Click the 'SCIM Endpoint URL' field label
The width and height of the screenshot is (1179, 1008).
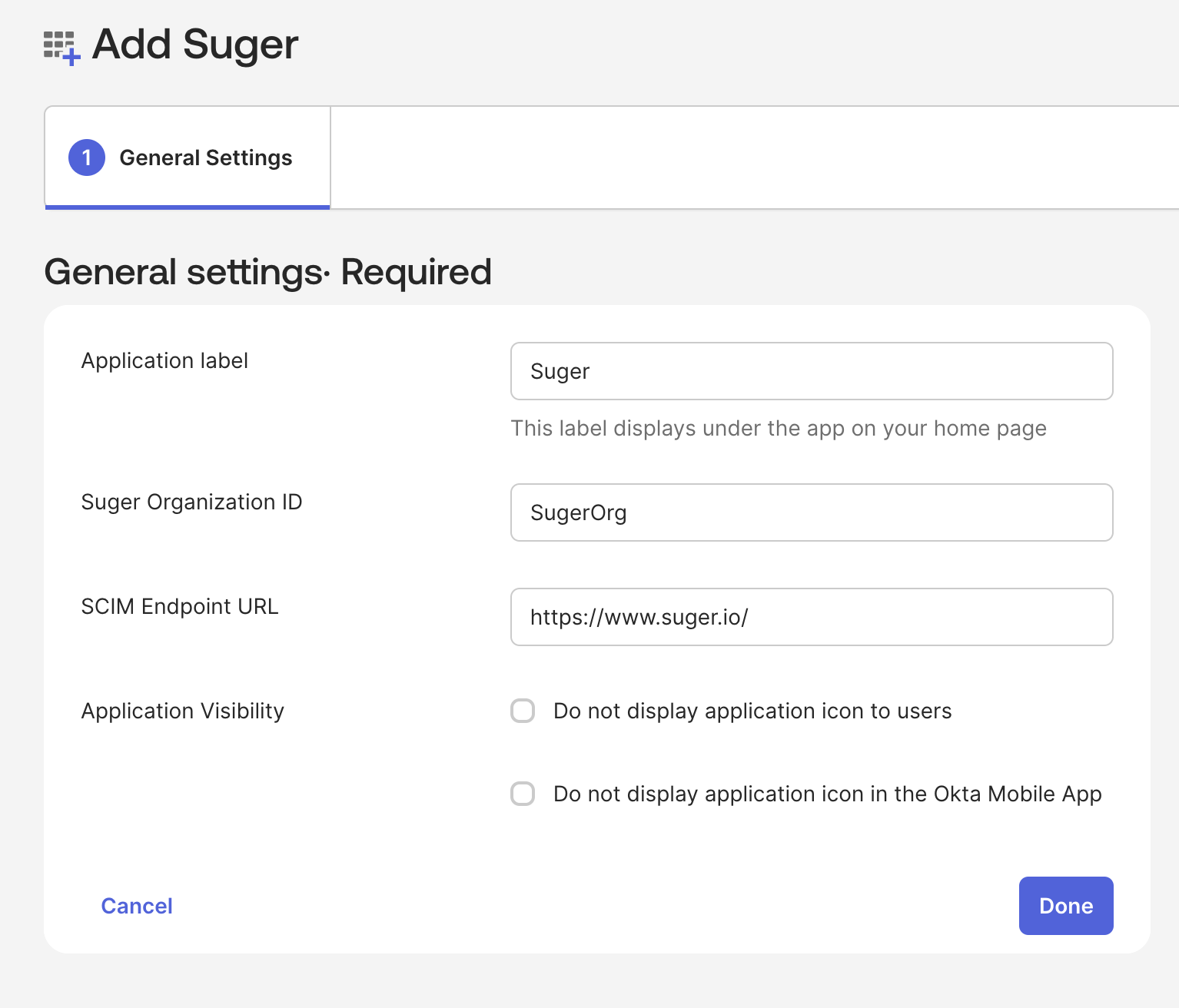[180, 607]
